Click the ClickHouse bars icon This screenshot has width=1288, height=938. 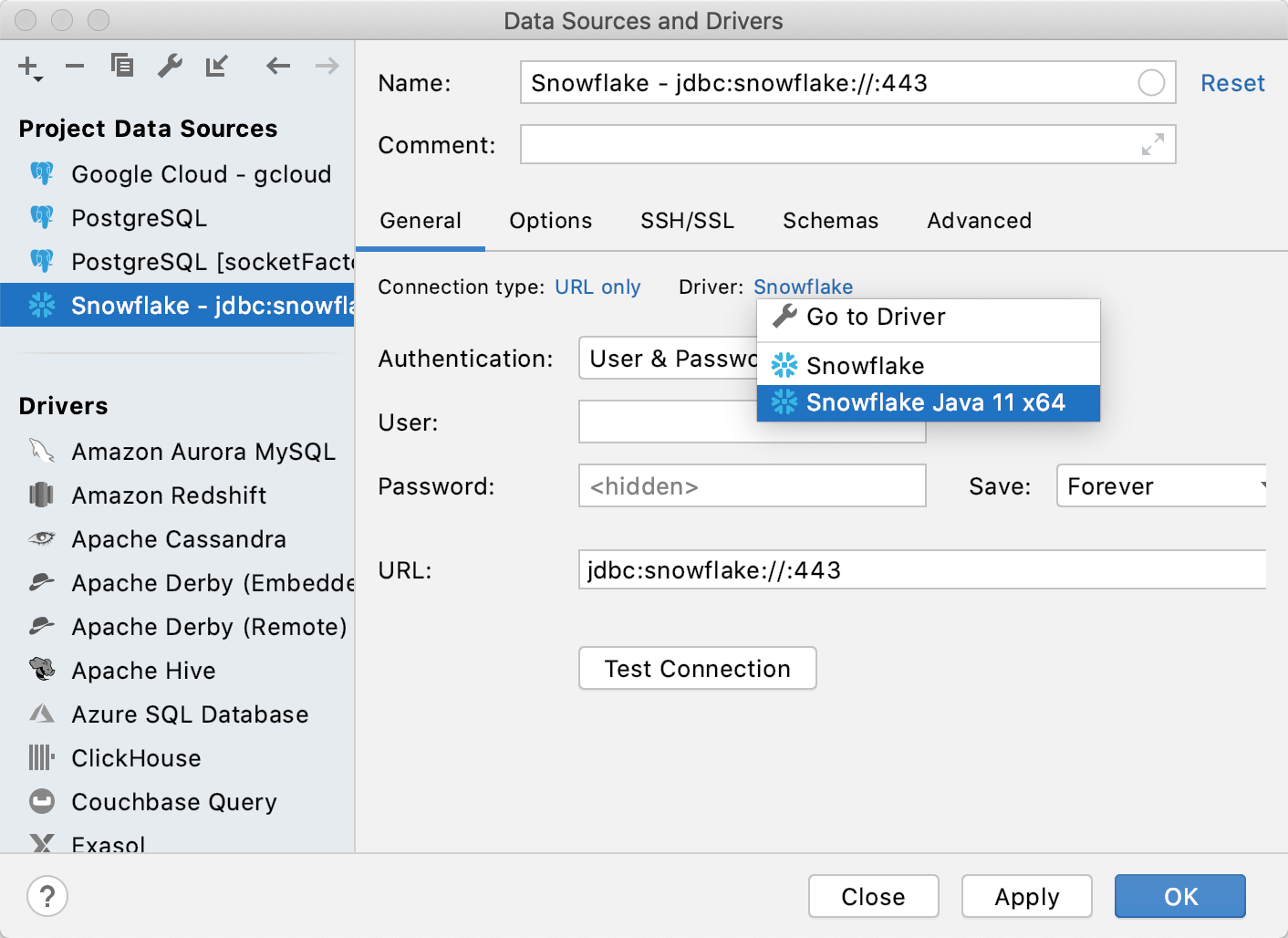pyautogui.click(x=42, y=757)
